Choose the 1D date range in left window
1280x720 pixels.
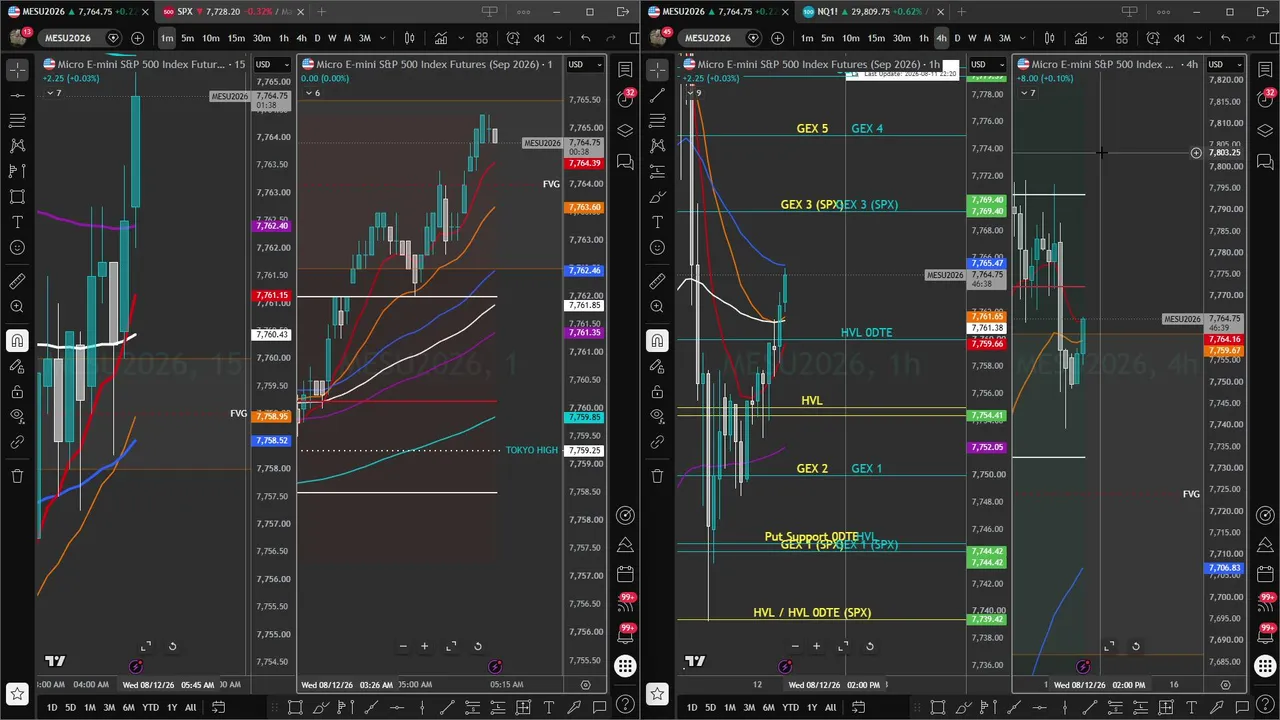click(52, 707)
